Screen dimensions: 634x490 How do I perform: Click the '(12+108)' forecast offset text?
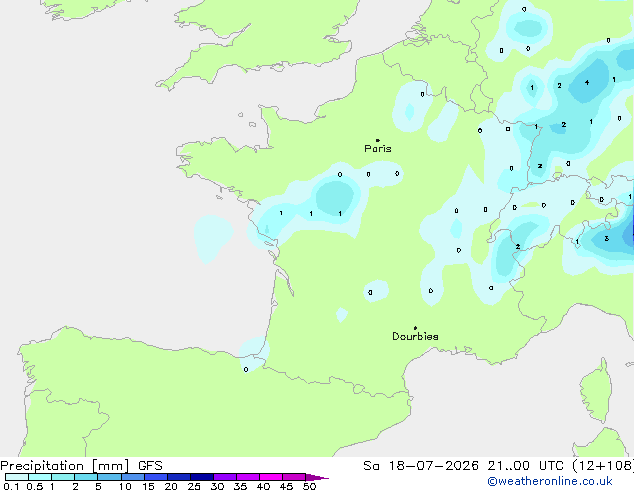point(603,466)
